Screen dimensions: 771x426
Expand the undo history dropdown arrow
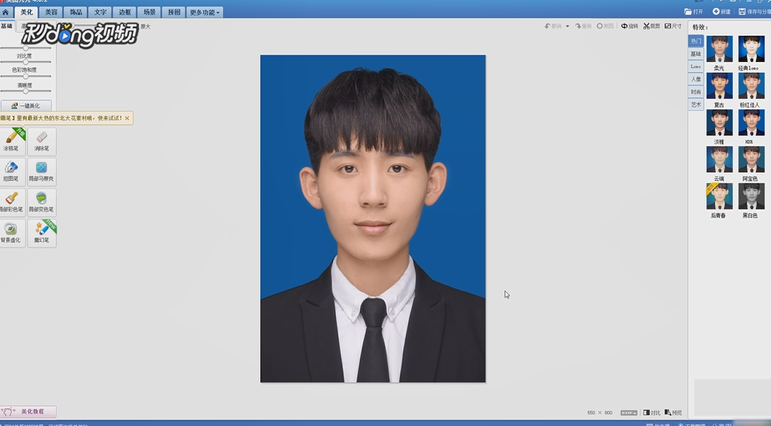pos(567,26)
